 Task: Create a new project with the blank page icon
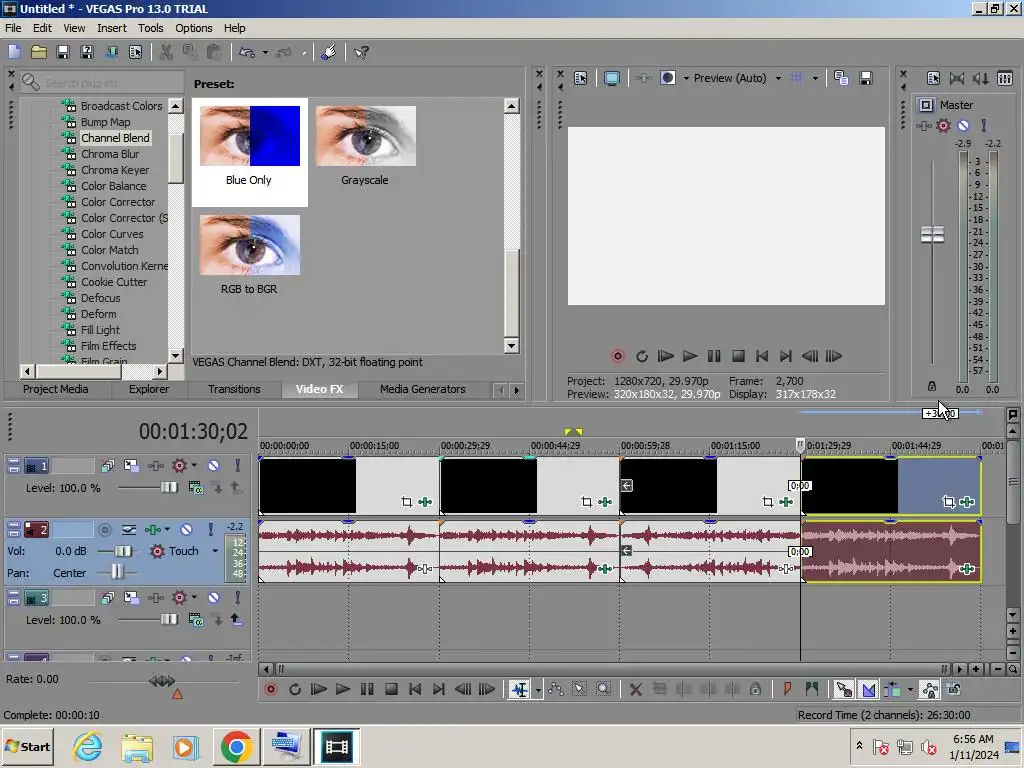14,52
